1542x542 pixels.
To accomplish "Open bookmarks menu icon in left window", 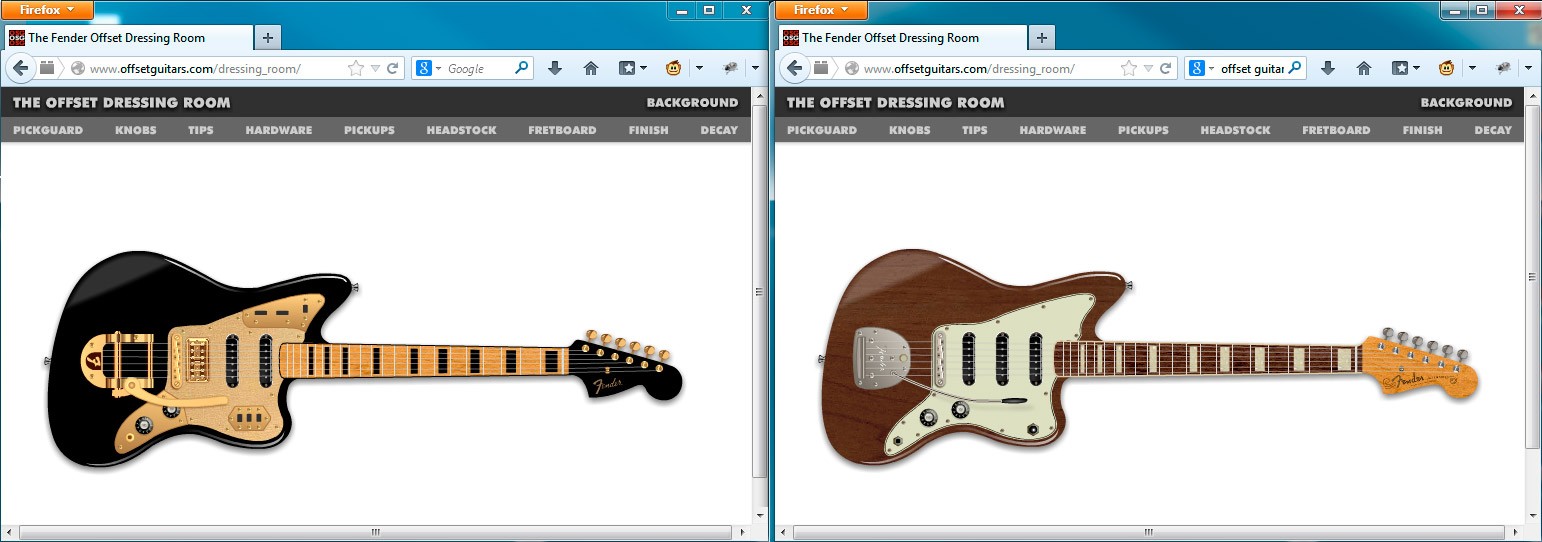I will (x=632, y=68).
